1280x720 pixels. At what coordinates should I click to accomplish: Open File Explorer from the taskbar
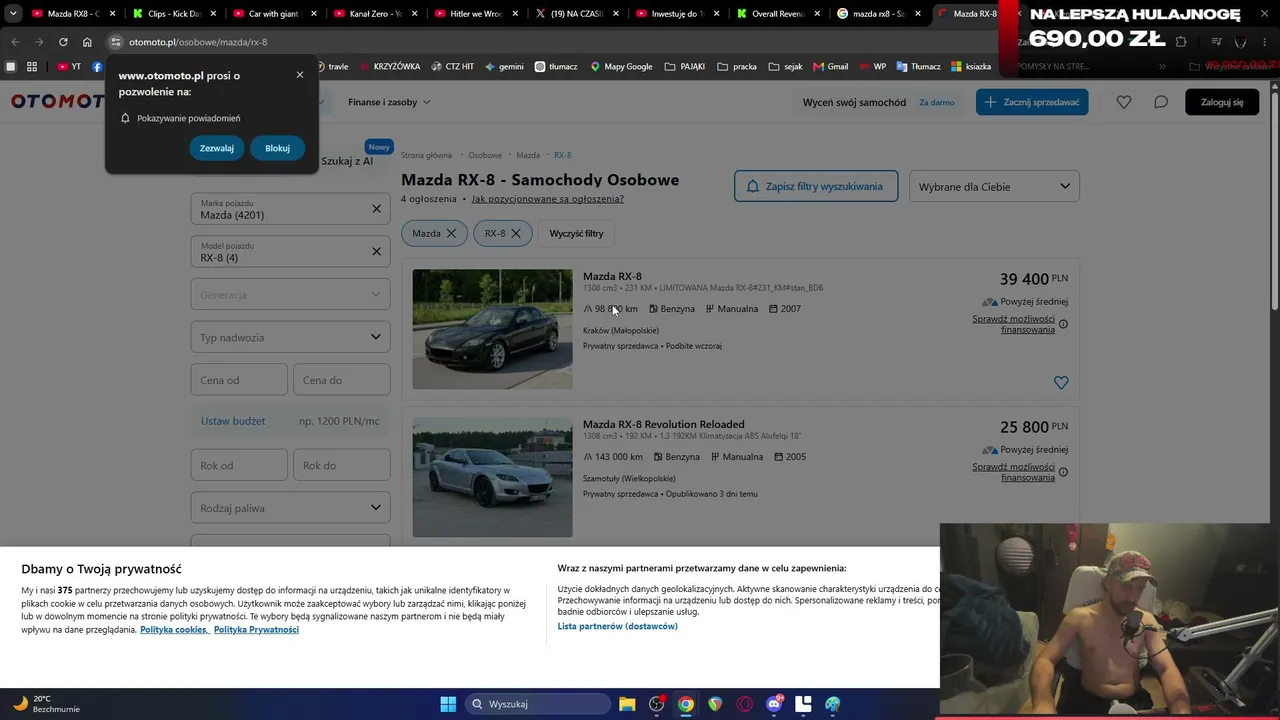(x=627, y=704)
